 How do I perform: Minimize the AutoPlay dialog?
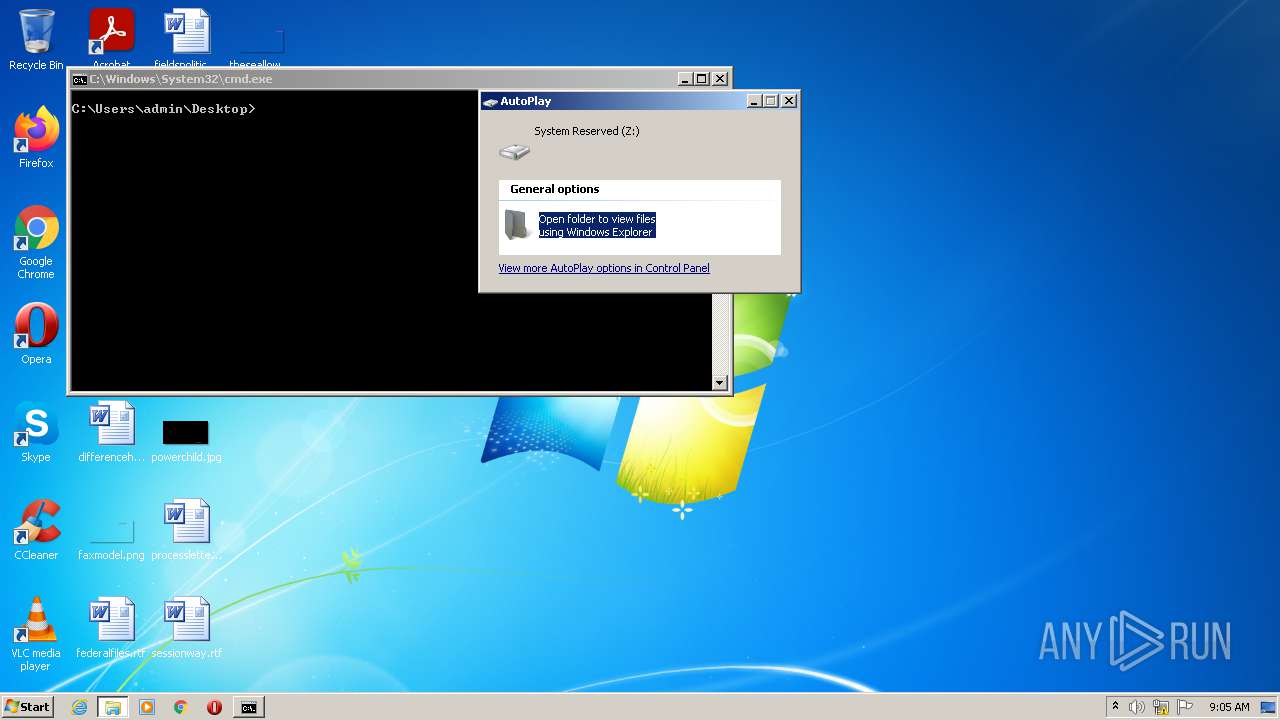point(753,101)
